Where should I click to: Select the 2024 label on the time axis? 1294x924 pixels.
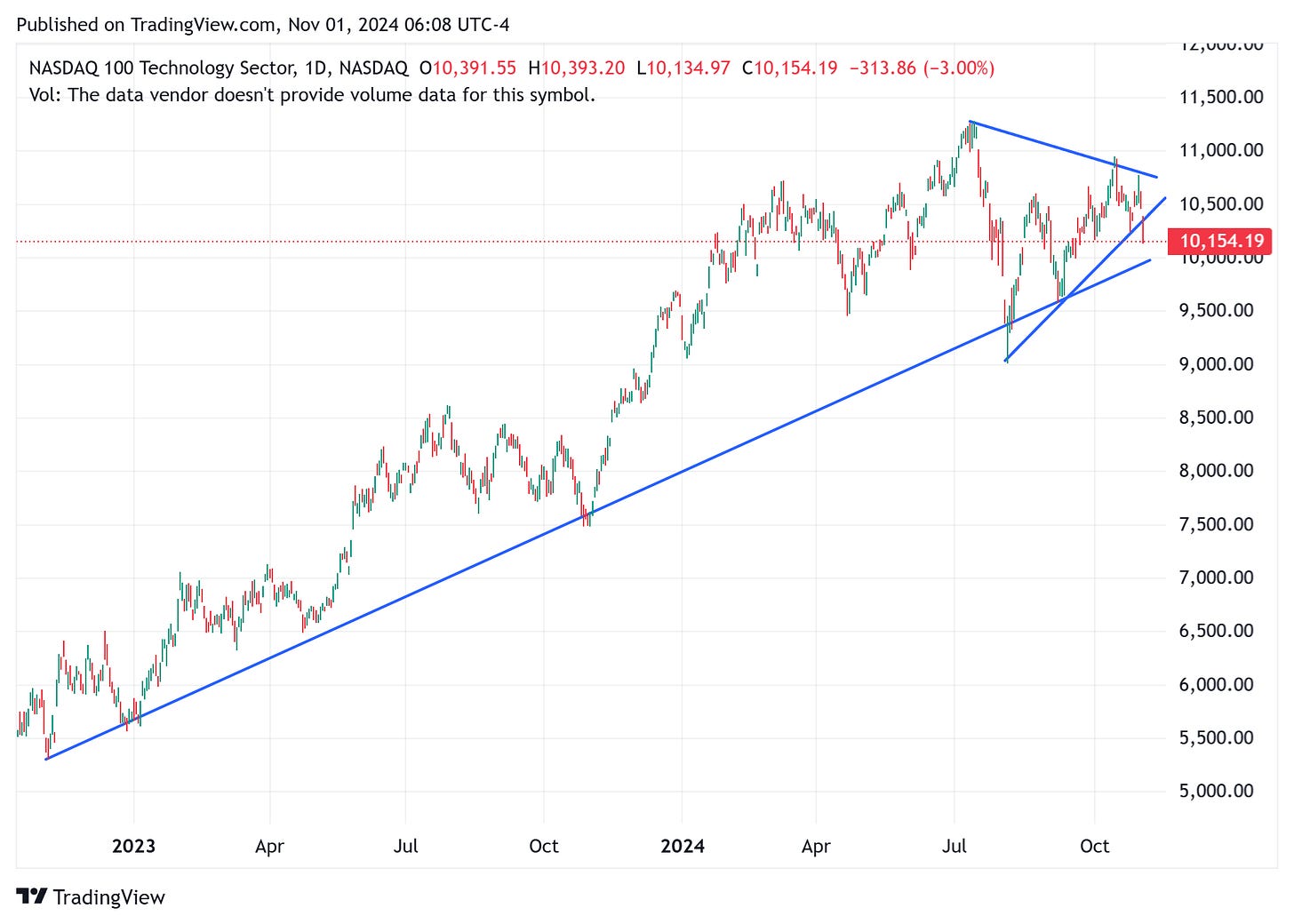click(x=683, y=847)
